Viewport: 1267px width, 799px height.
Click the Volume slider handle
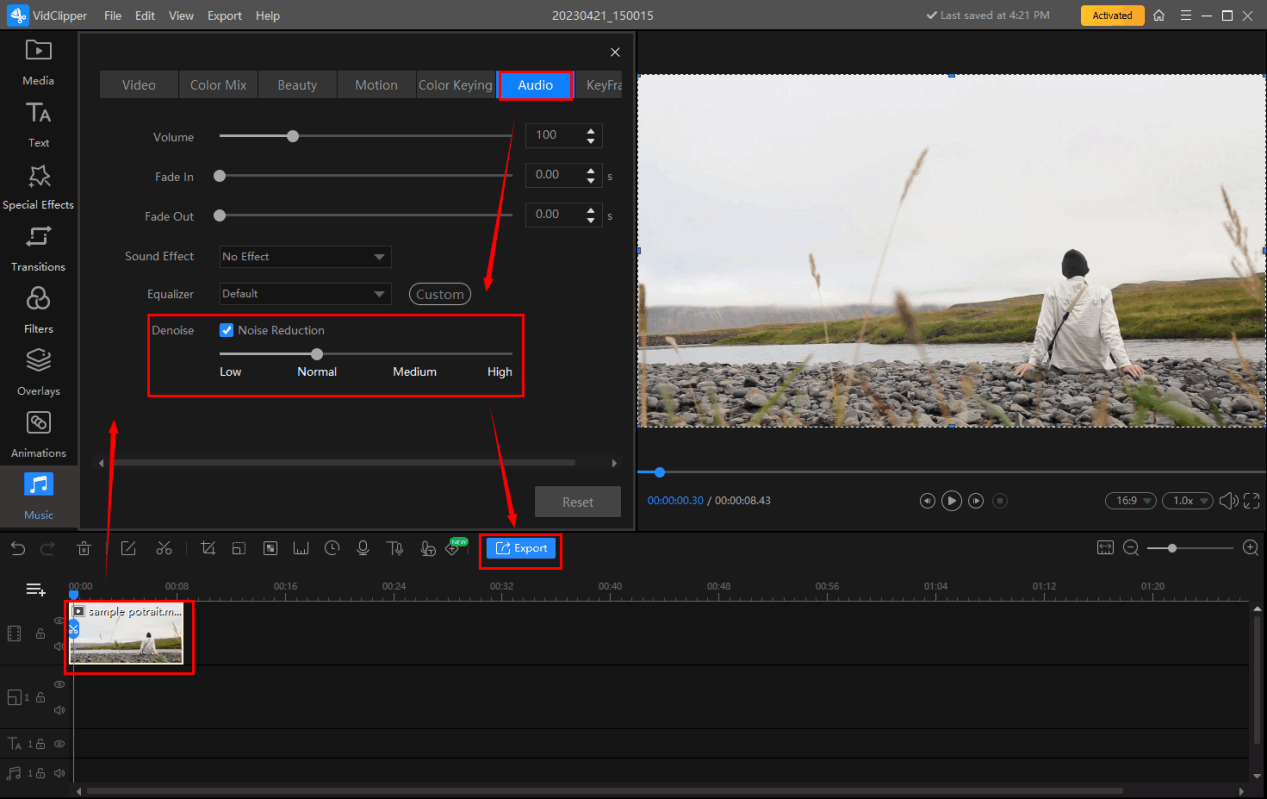pos(293,137)
